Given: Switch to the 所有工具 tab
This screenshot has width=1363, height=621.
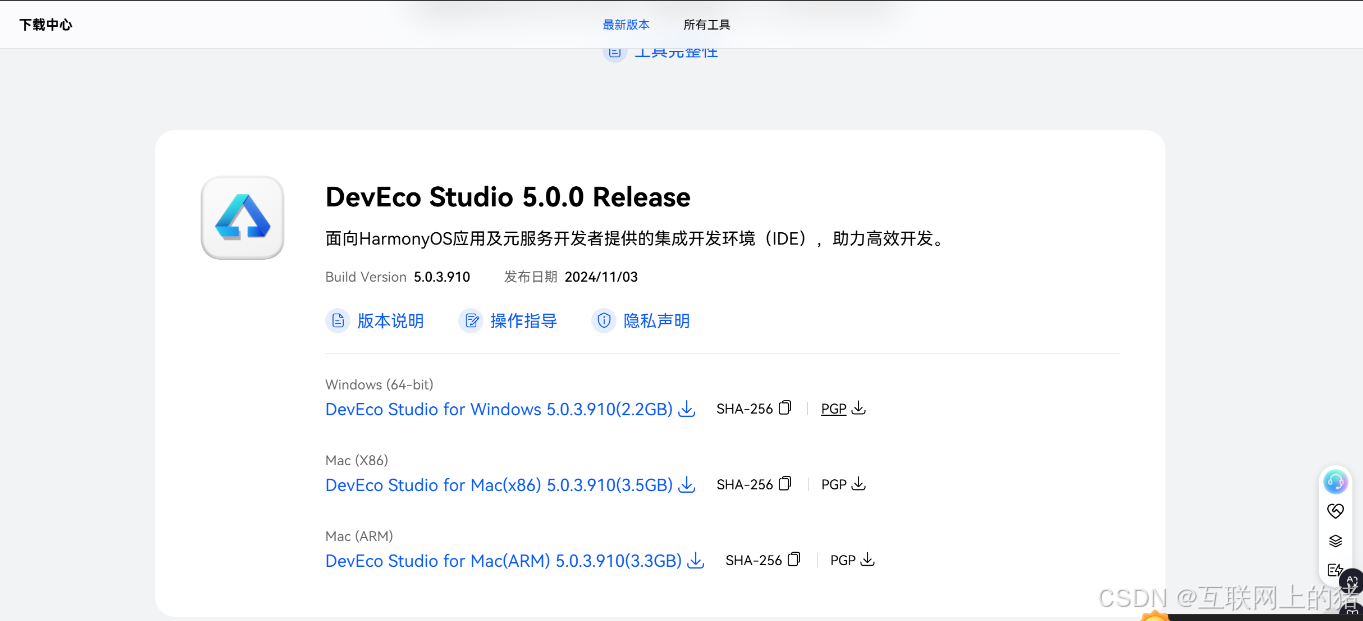Looking at the screenshot, I should point(707,25).
